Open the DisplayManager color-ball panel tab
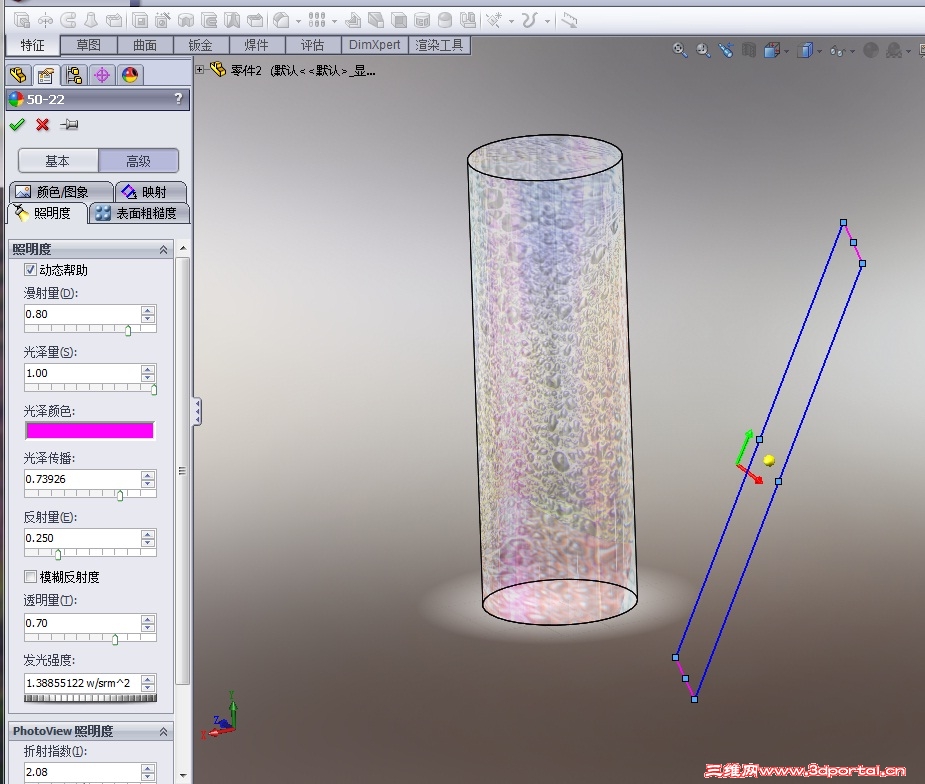 click(x=130, y=75)
